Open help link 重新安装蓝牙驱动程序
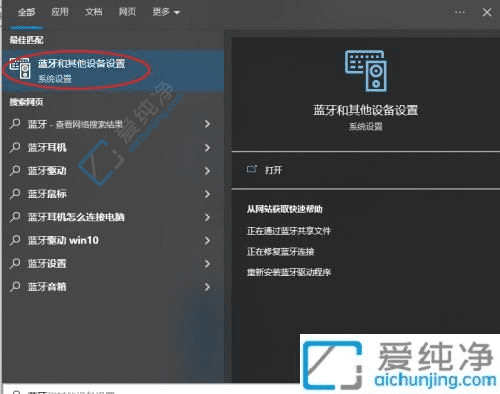 tap(289, 272)
